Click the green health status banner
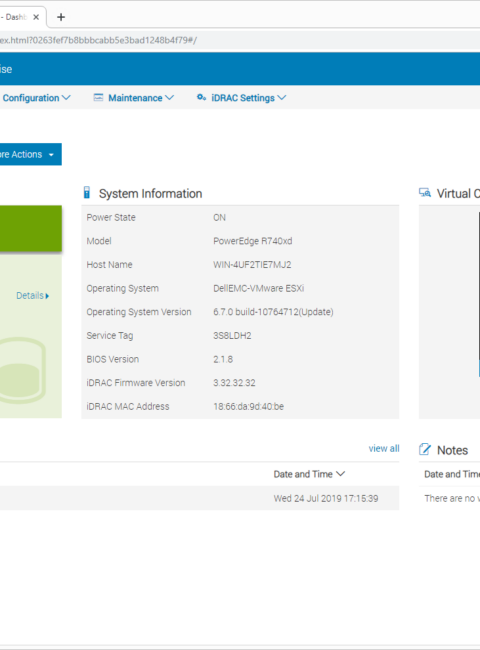The image size is (480, 650). point(31,228)
